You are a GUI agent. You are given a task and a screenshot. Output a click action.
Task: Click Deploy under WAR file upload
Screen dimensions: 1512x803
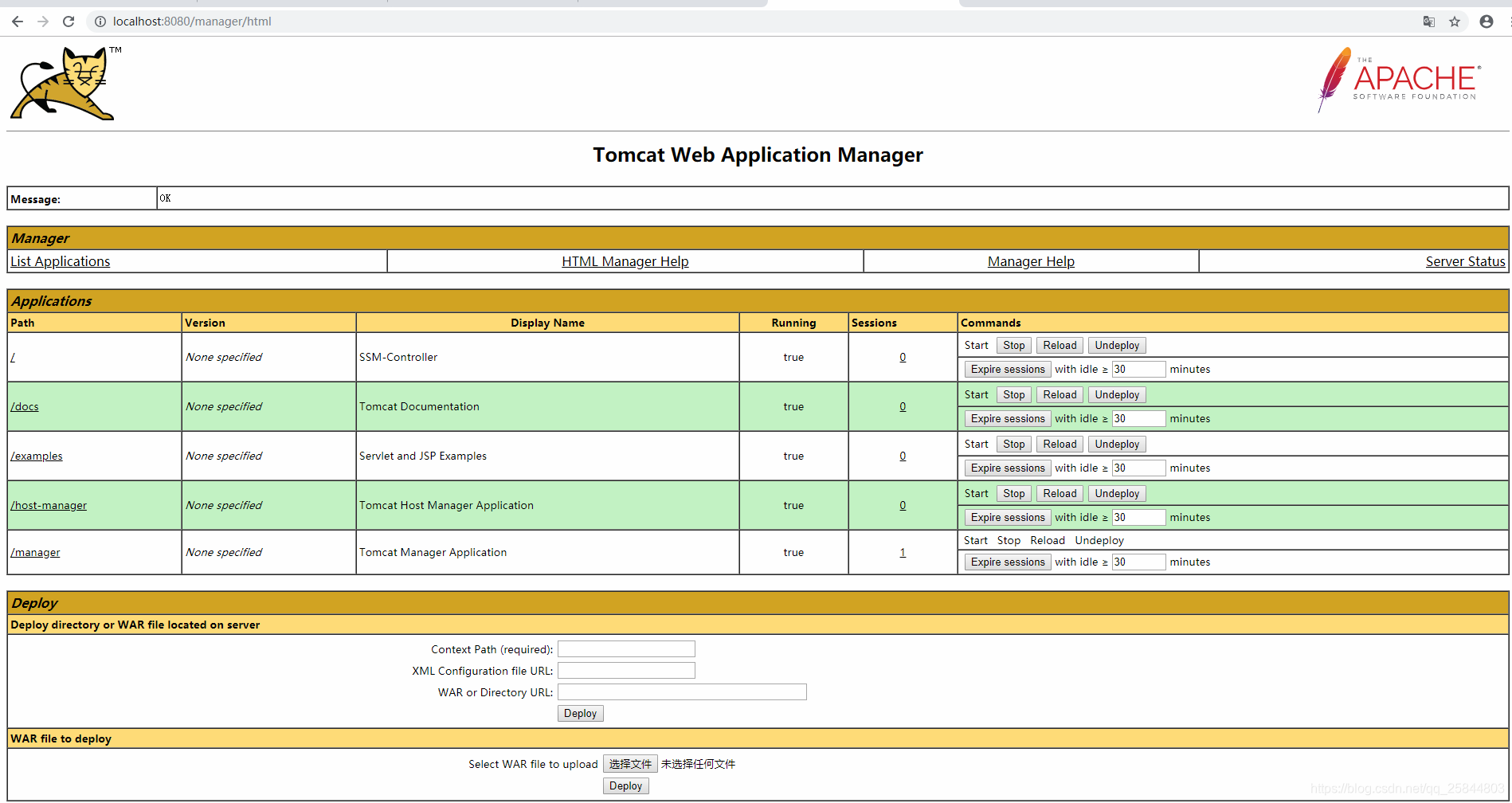[625, 786]
